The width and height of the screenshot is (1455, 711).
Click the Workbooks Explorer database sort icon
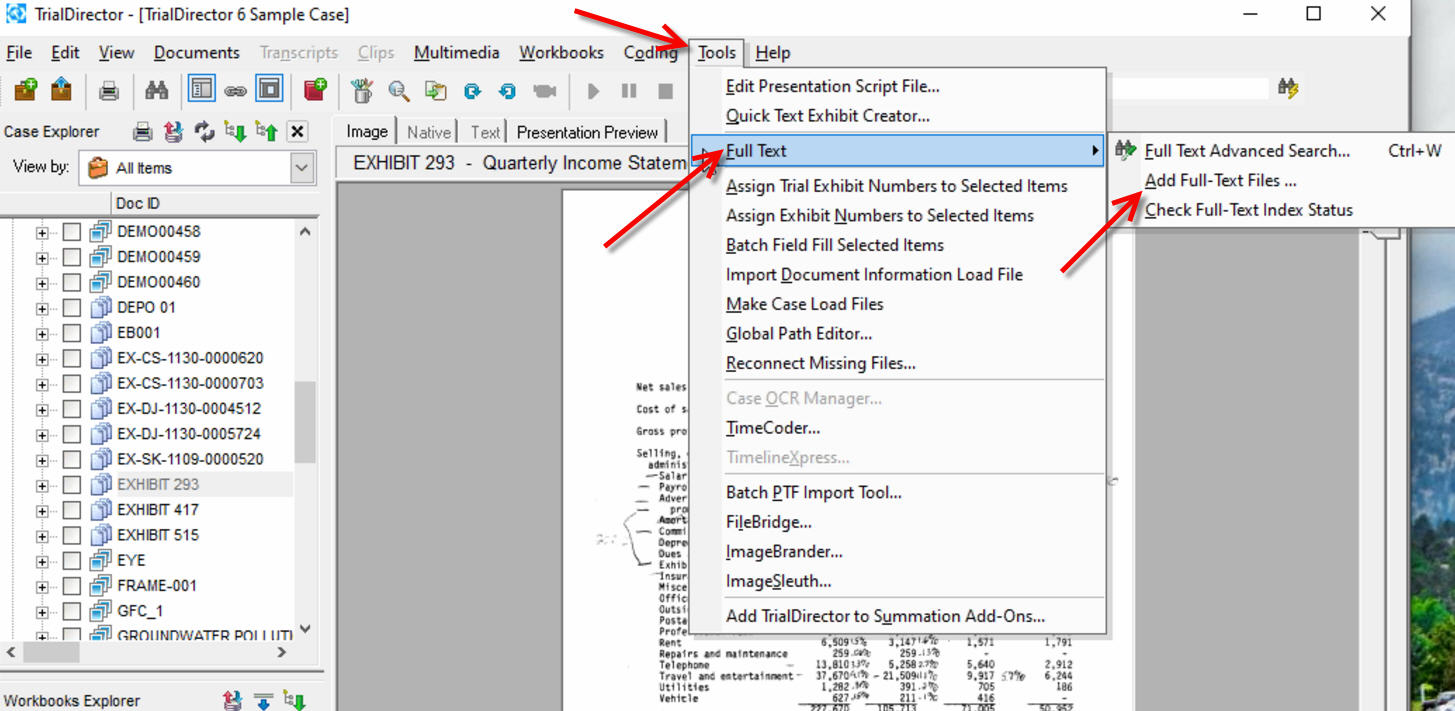(x=232, y=701)
